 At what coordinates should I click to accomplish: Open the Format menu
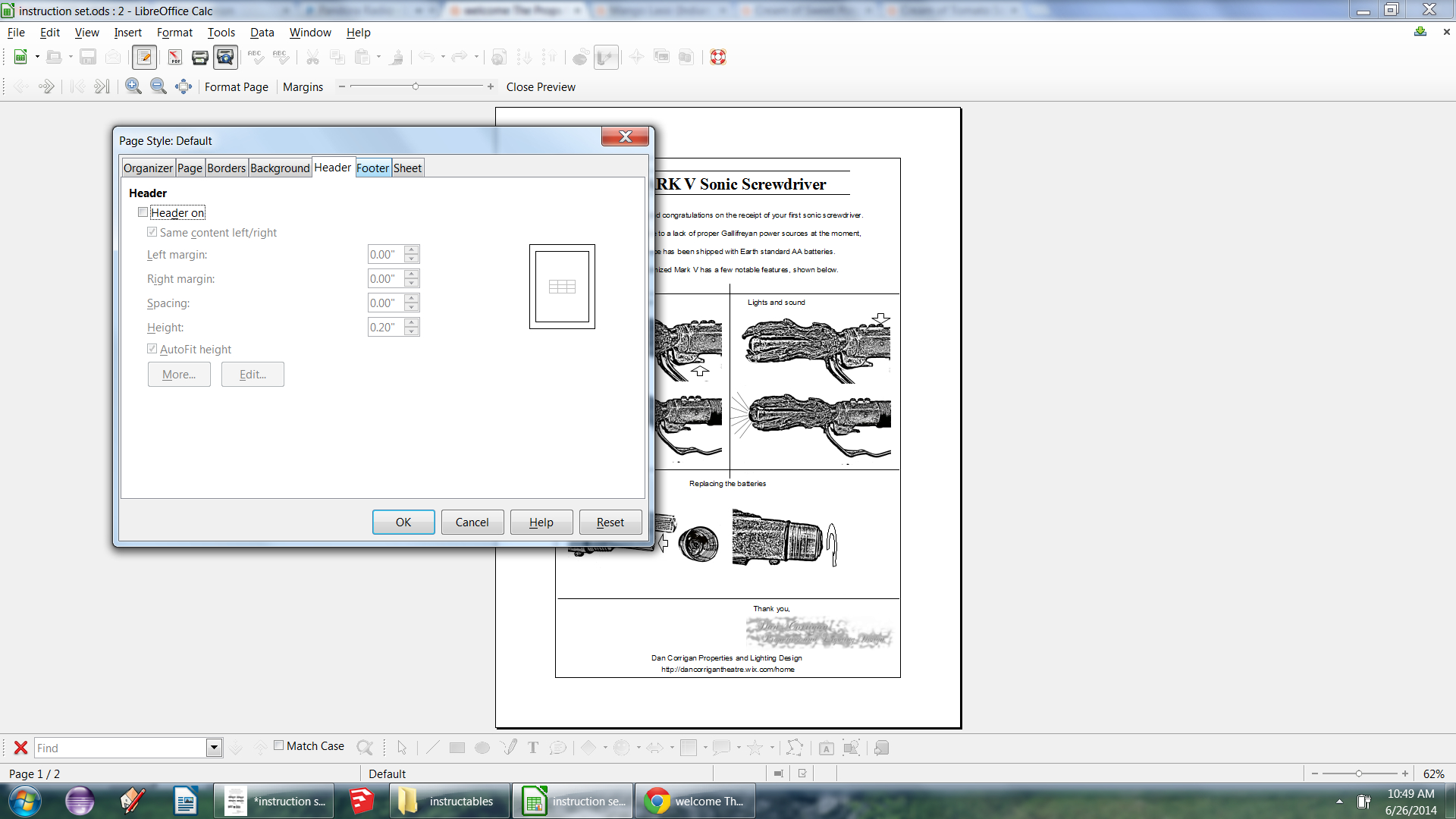coord(174,33)
